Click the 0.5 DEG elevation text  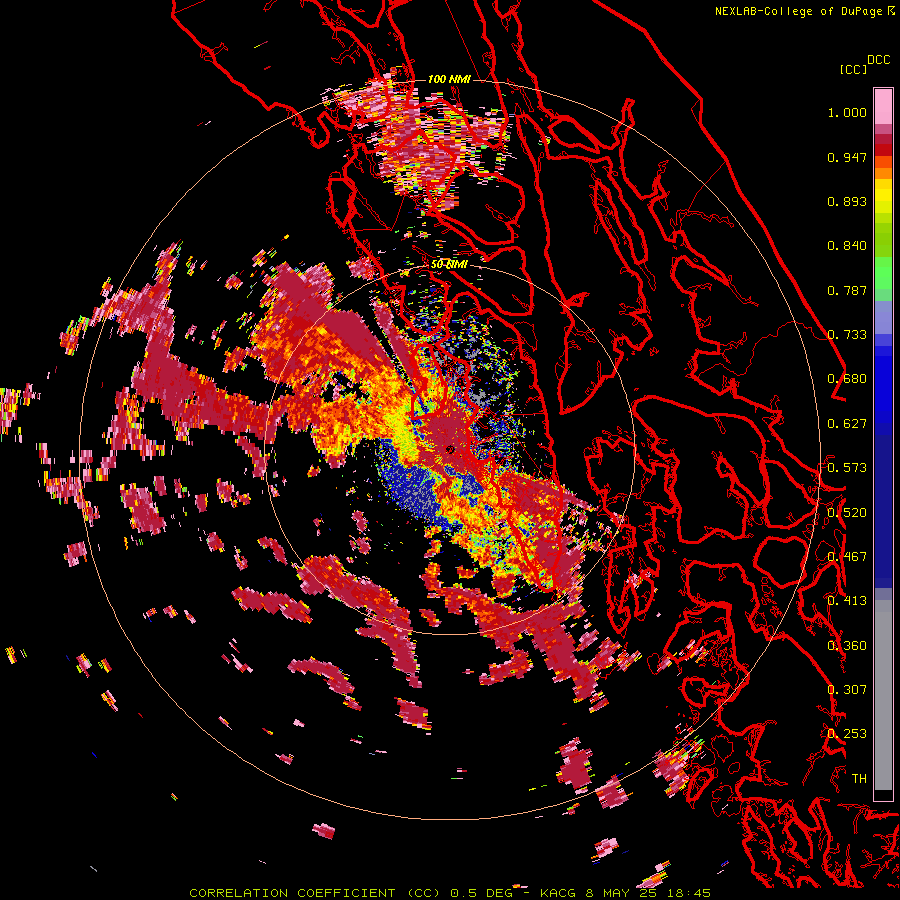click(482, 893)
